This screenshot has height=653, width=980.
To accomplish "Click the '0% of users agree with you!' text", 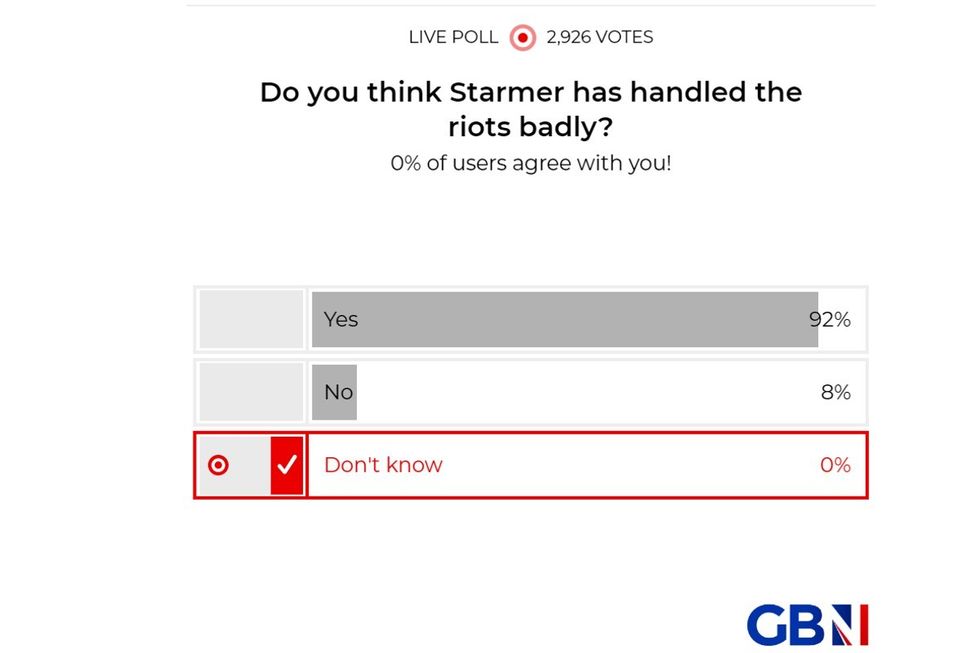I will [x=530, y=162].
